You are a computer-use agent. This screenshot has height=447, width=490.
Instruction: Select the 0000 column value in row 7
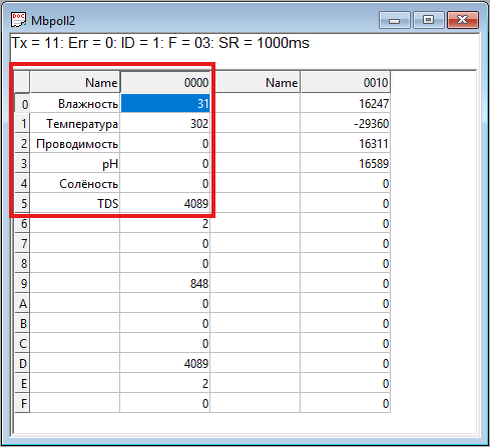tap(165, 243)
